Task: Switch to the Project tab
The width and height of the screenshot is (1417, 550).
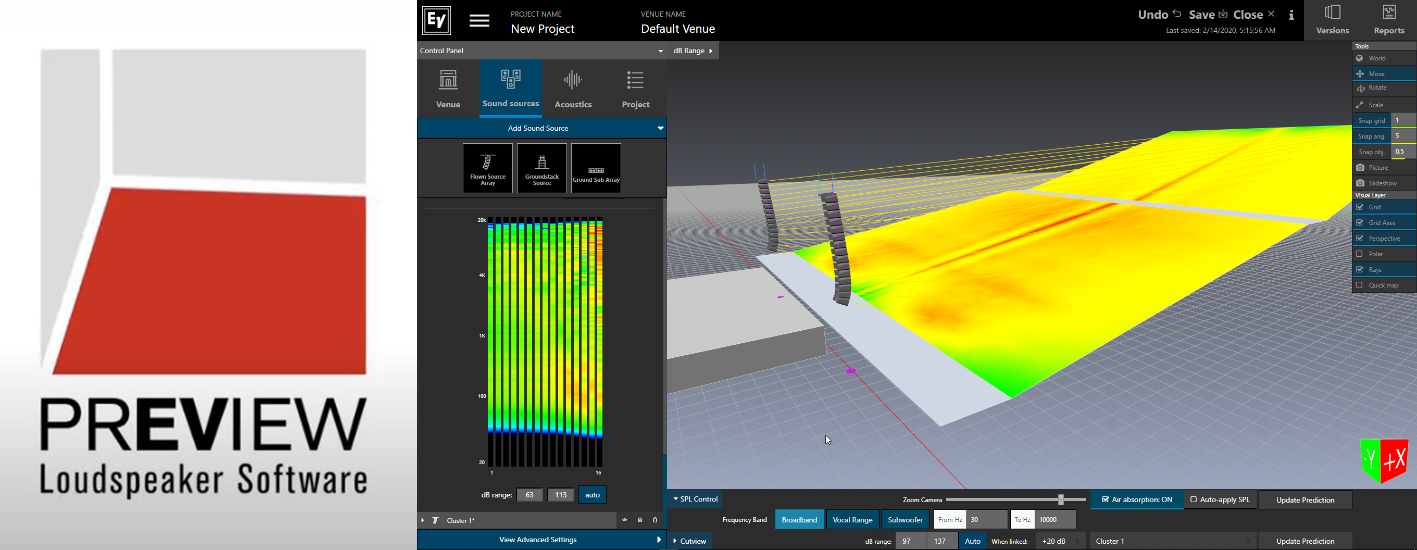Action: coord(635,89)
